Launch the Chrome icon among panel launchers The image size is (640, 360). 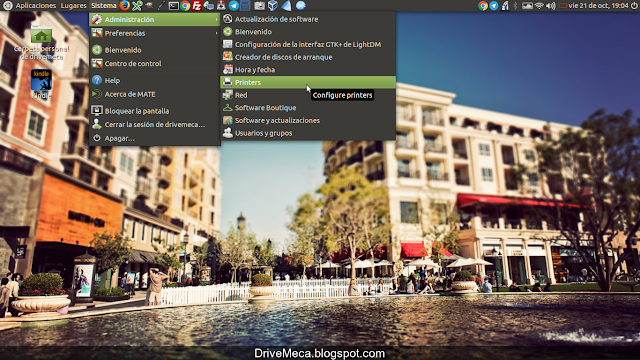coord(185,6)
